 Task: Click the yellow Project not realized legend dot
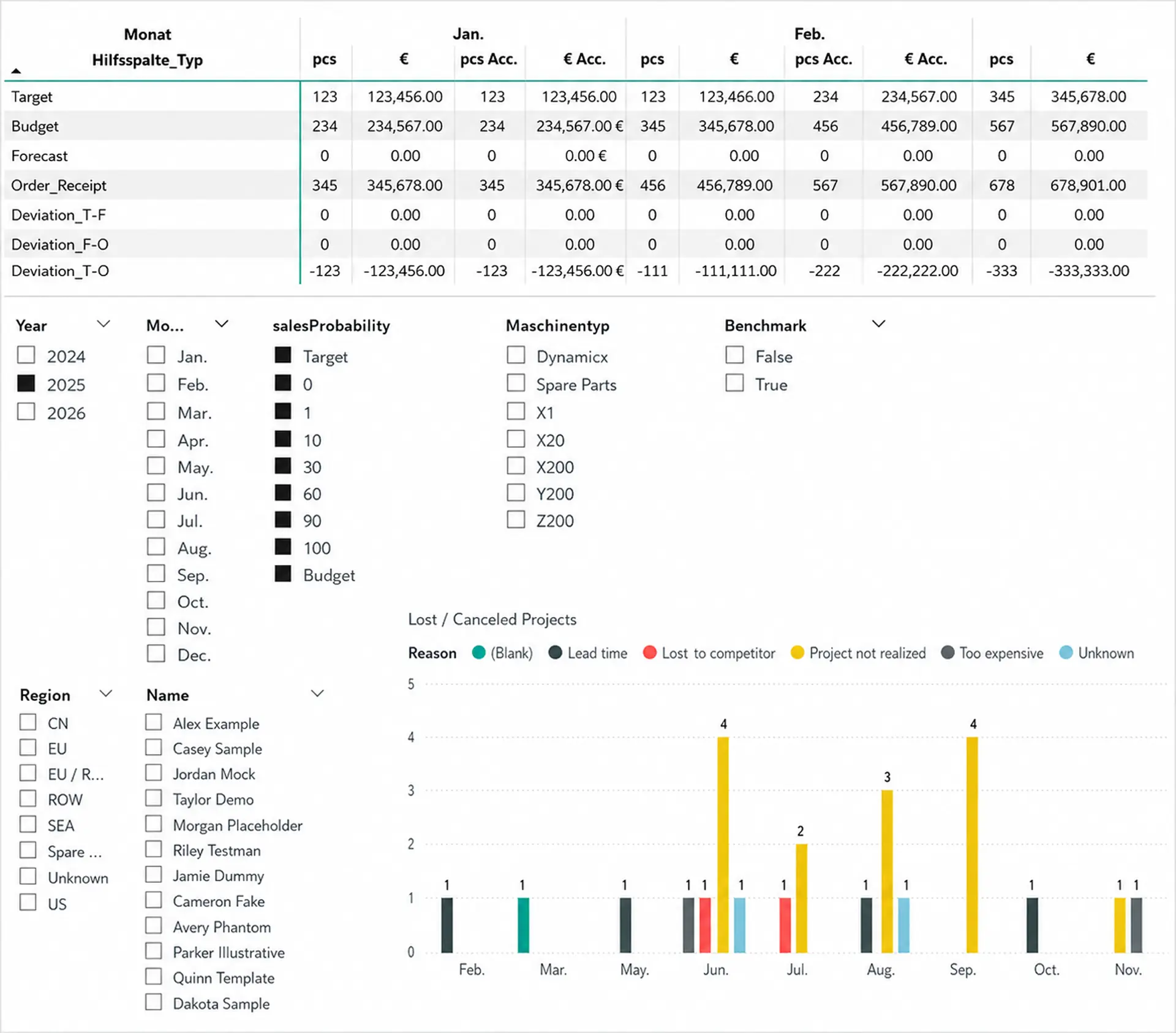point(797,653)
